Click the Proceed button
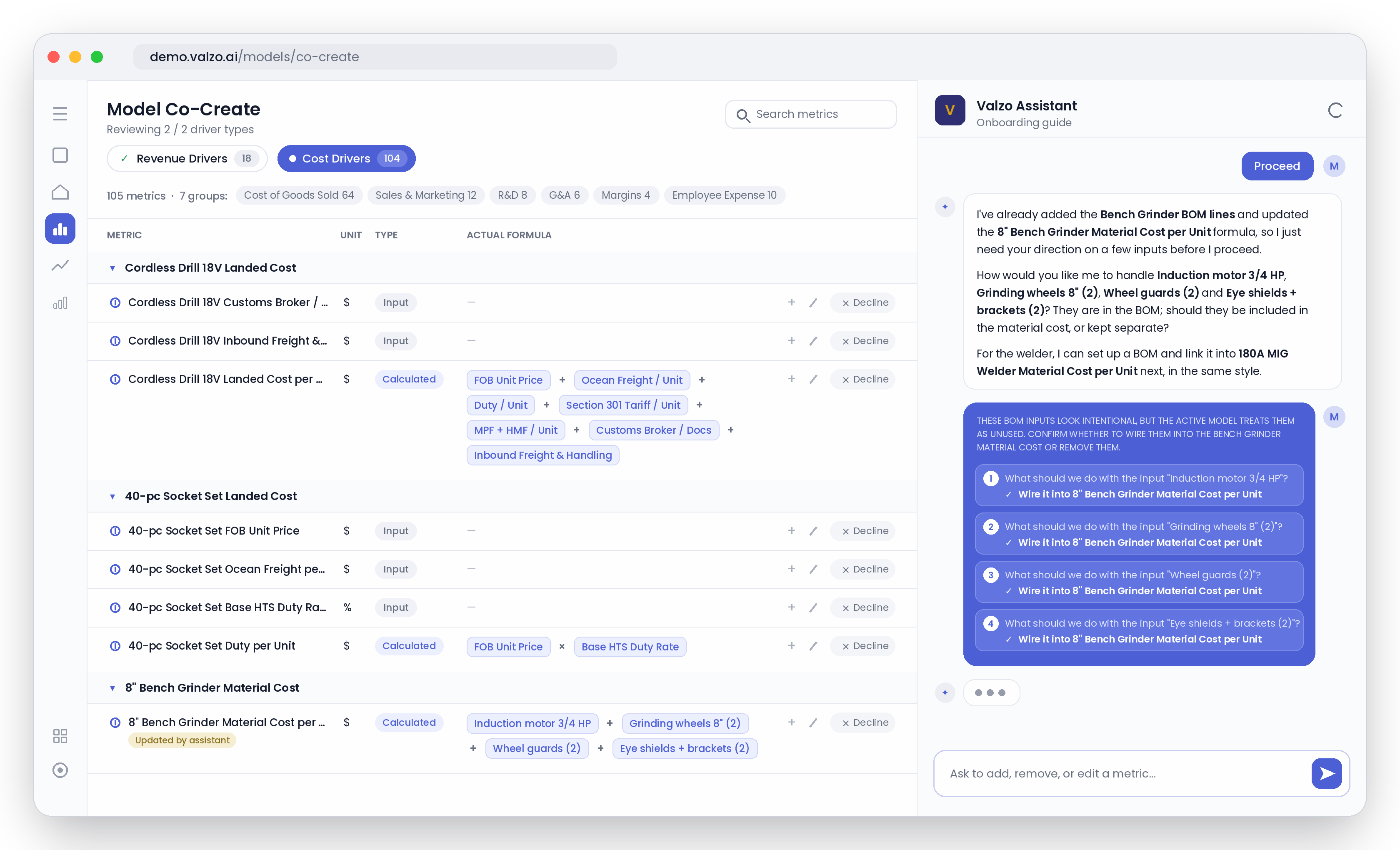 [1277, 166]
